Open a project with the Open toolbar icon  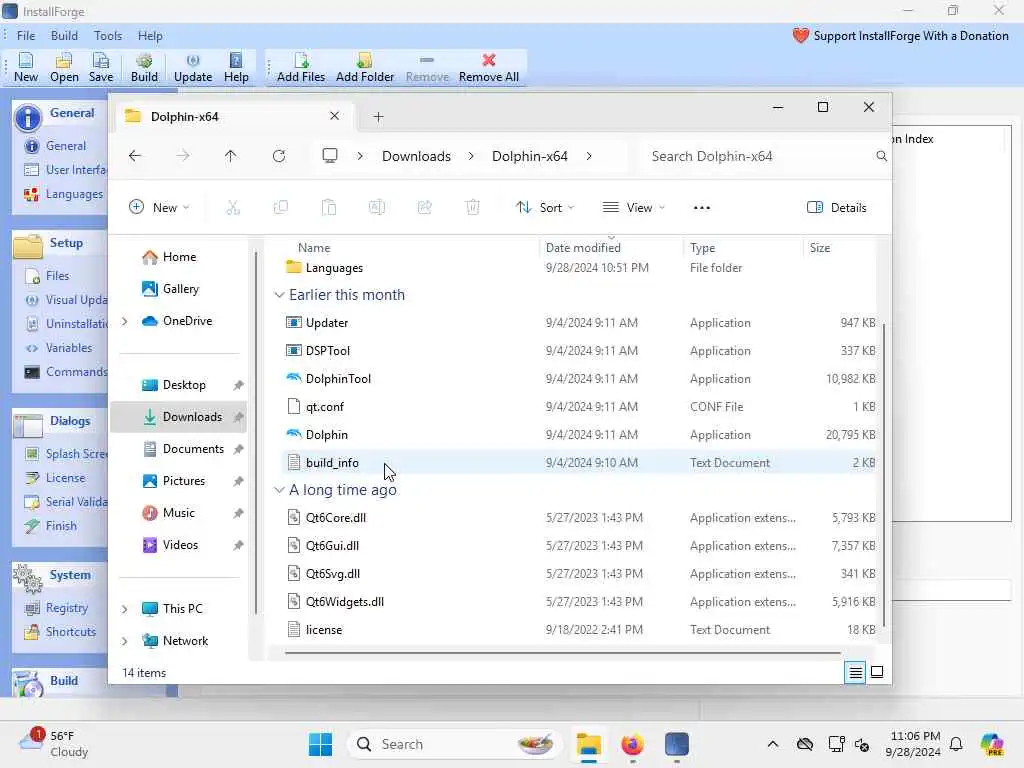(x=64, y=67)
